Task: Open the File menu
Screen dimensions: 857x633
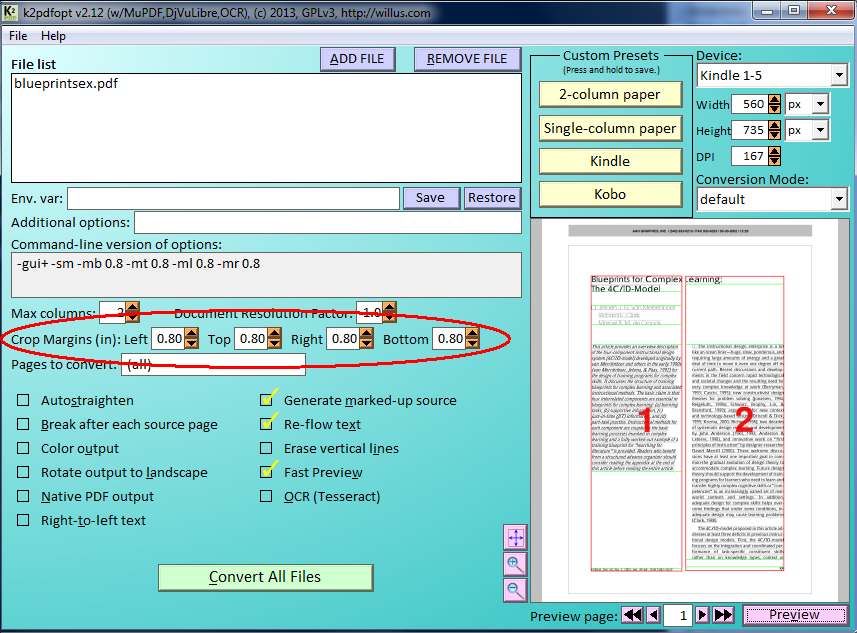Action: tap(18, 36)
